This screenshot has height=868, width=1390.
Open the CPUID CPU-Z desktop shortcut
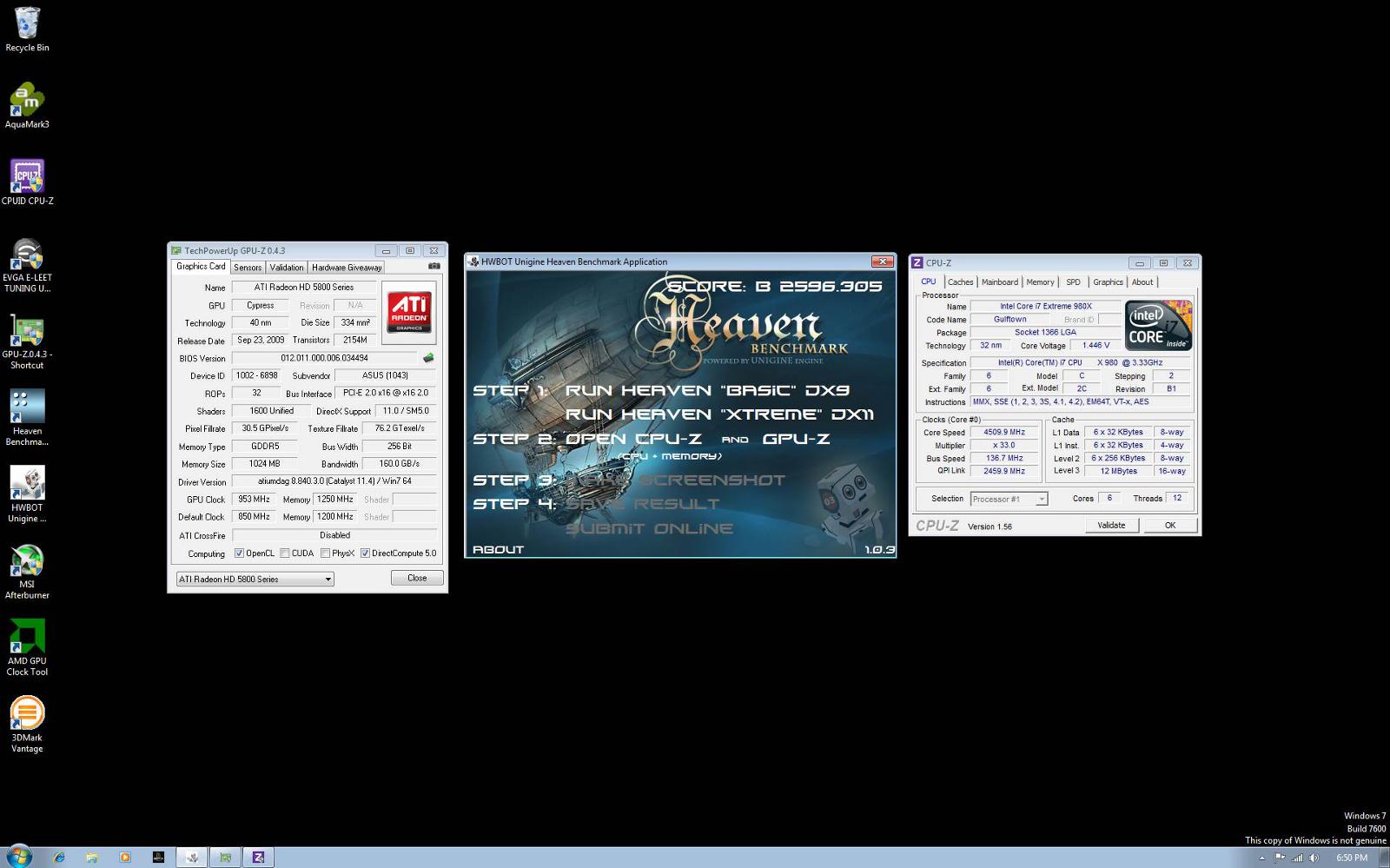click(x=27, y=182)
